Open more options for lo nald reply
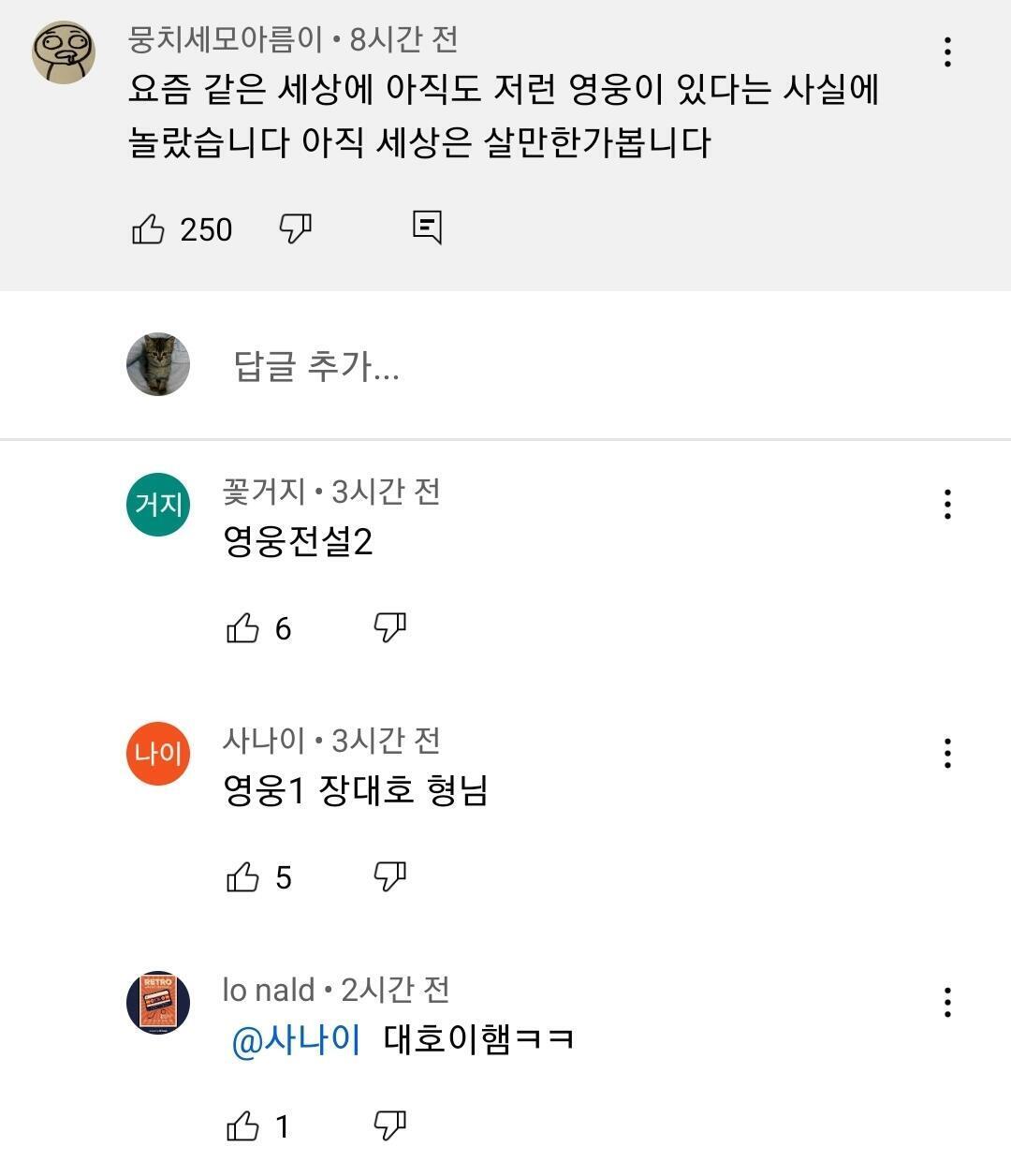Screen dimensions: 1011x1176 (947, 1003)
